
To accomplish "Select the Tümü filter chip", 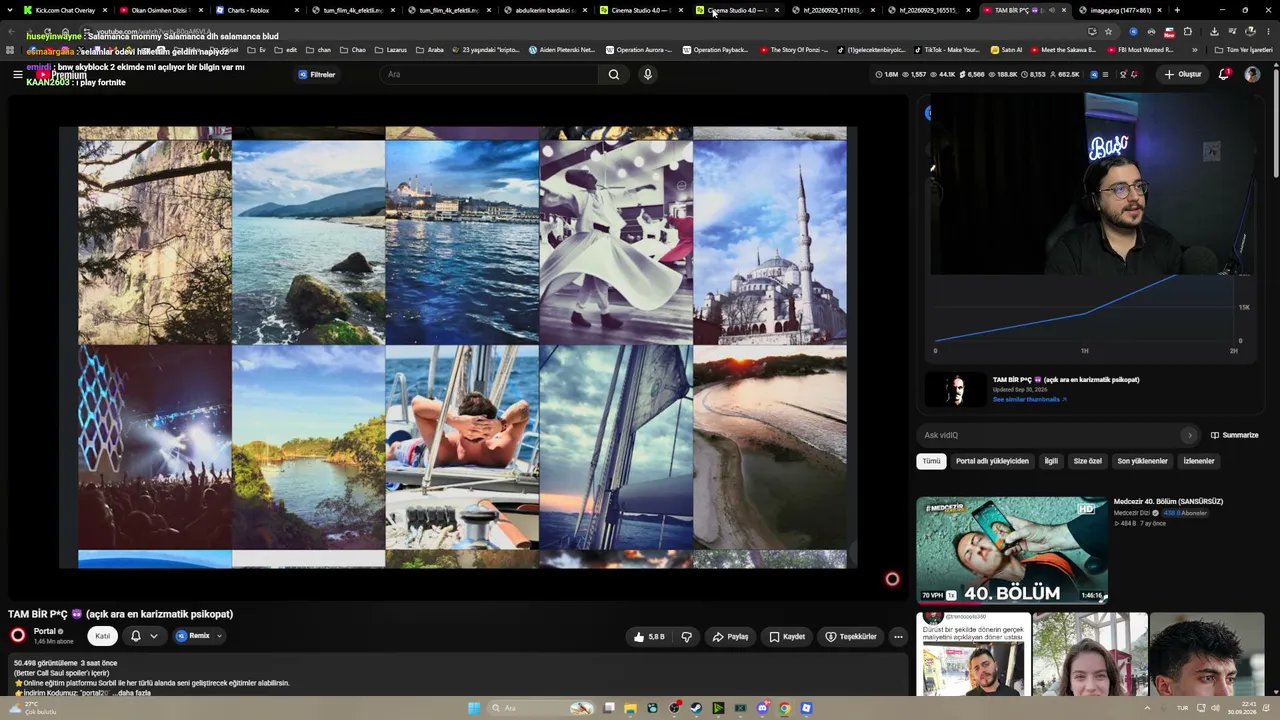I will click(931, 461).
